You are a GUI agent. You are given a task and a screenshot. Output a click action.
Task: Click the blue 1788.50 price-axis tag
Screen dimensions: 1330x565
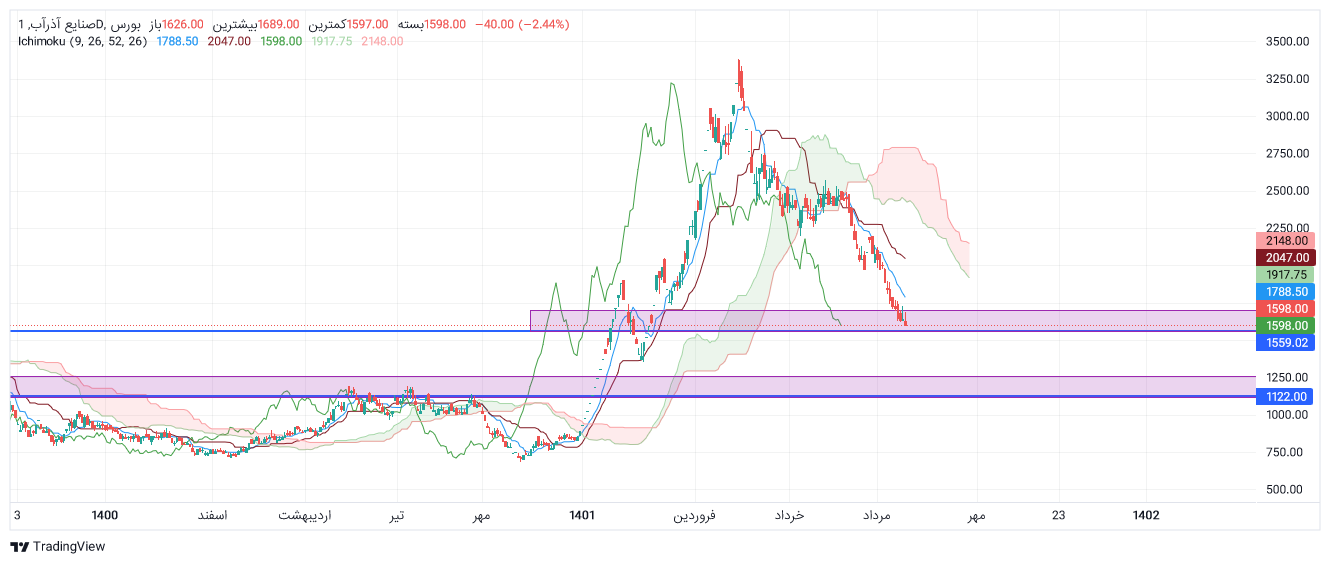click(1285, 291)
